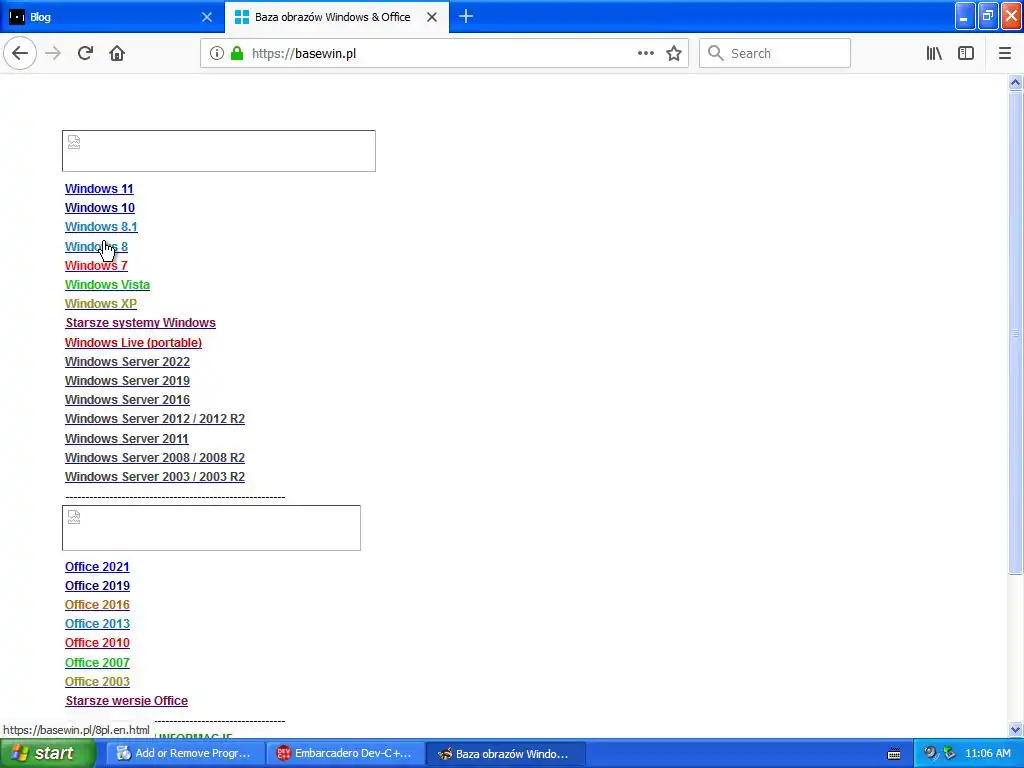
Task: Restore down the browser window
Action: click(988, 16)
